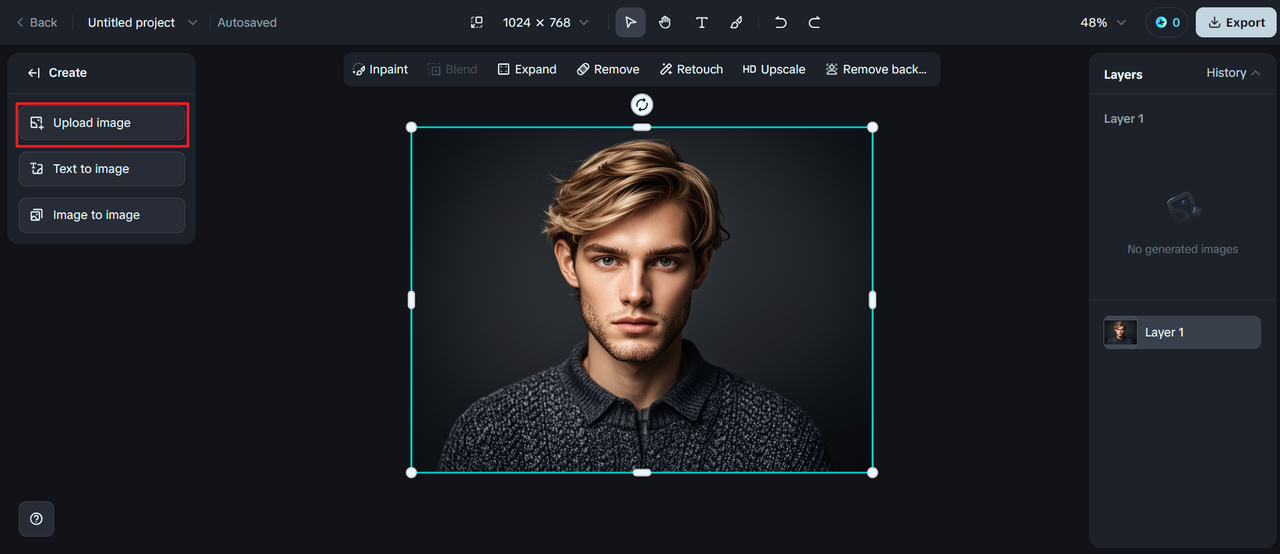
Task: Select the Hand pan tool
Action: (665, 22)
